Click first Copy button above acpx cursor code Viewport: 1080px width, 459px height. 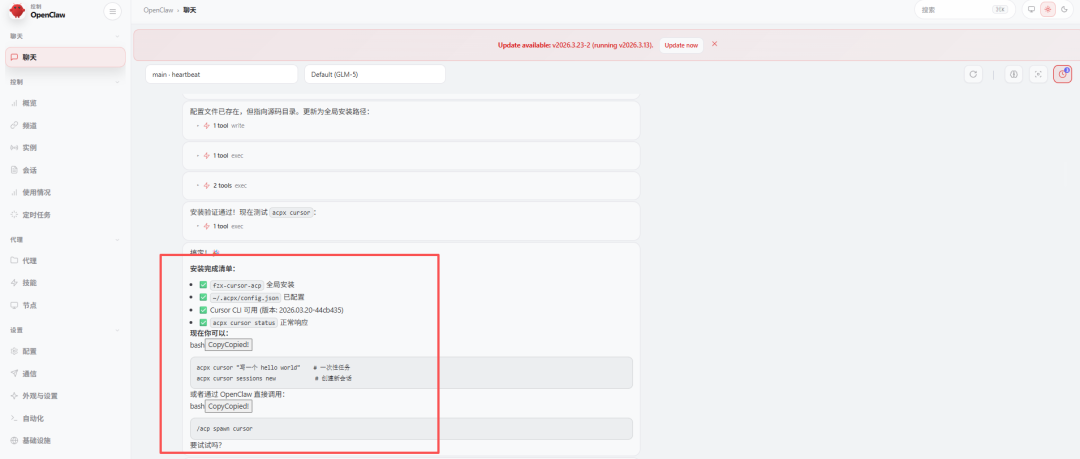tap(229, 345)
